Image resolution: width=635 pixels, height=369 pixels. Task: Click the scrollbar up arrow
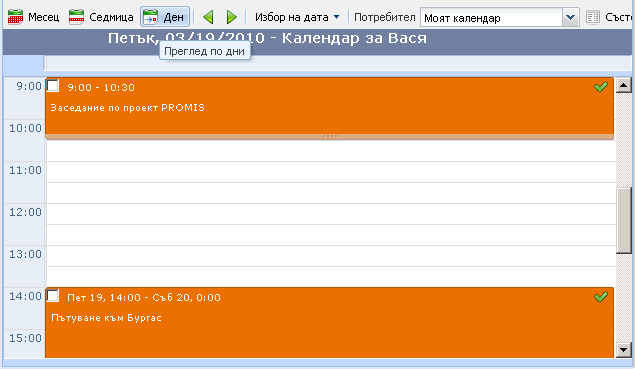click(x=624, y=85)
